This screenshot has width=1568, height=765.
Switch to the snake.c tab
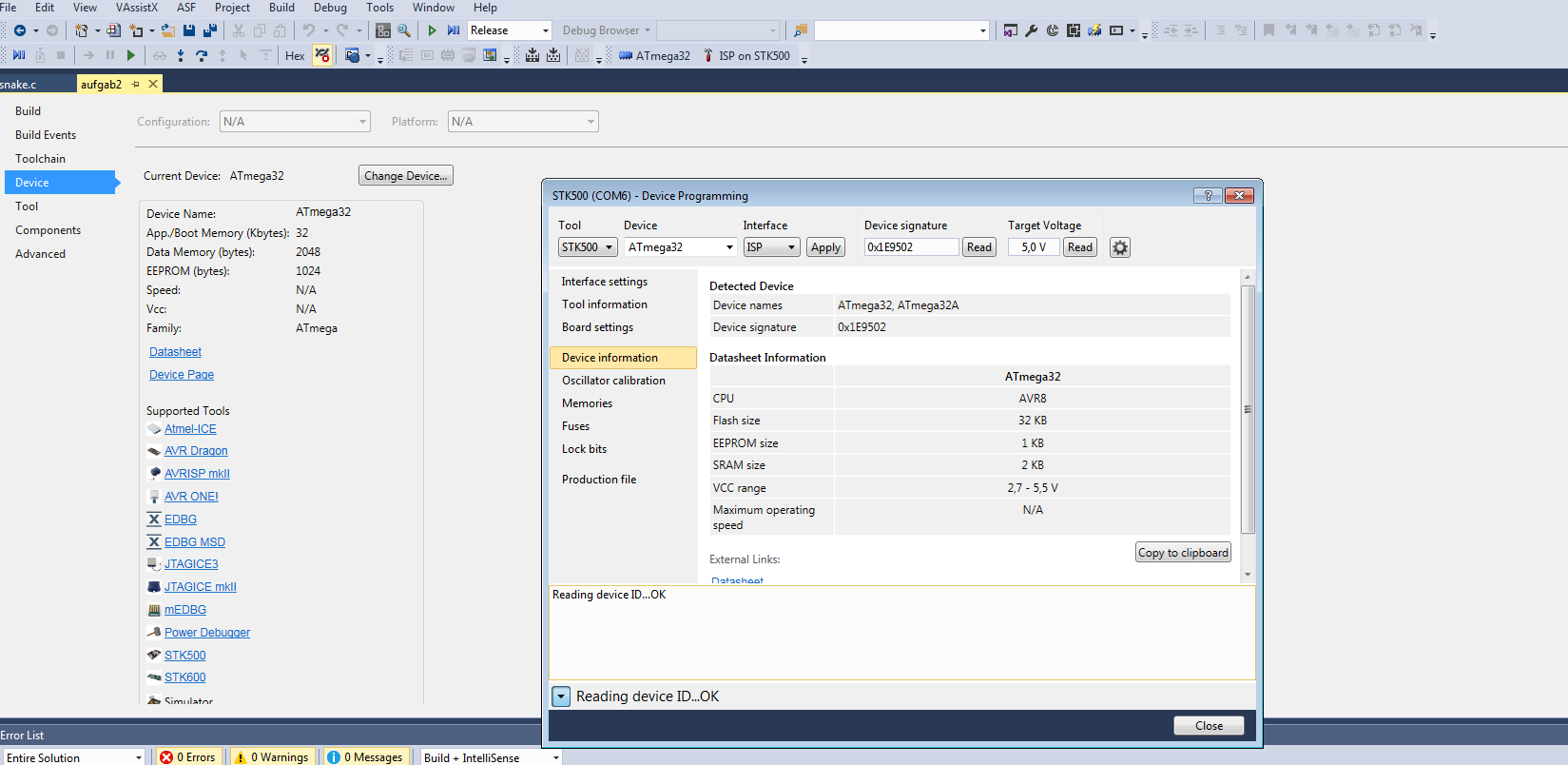pyautogui.click(x=19, y=85)
